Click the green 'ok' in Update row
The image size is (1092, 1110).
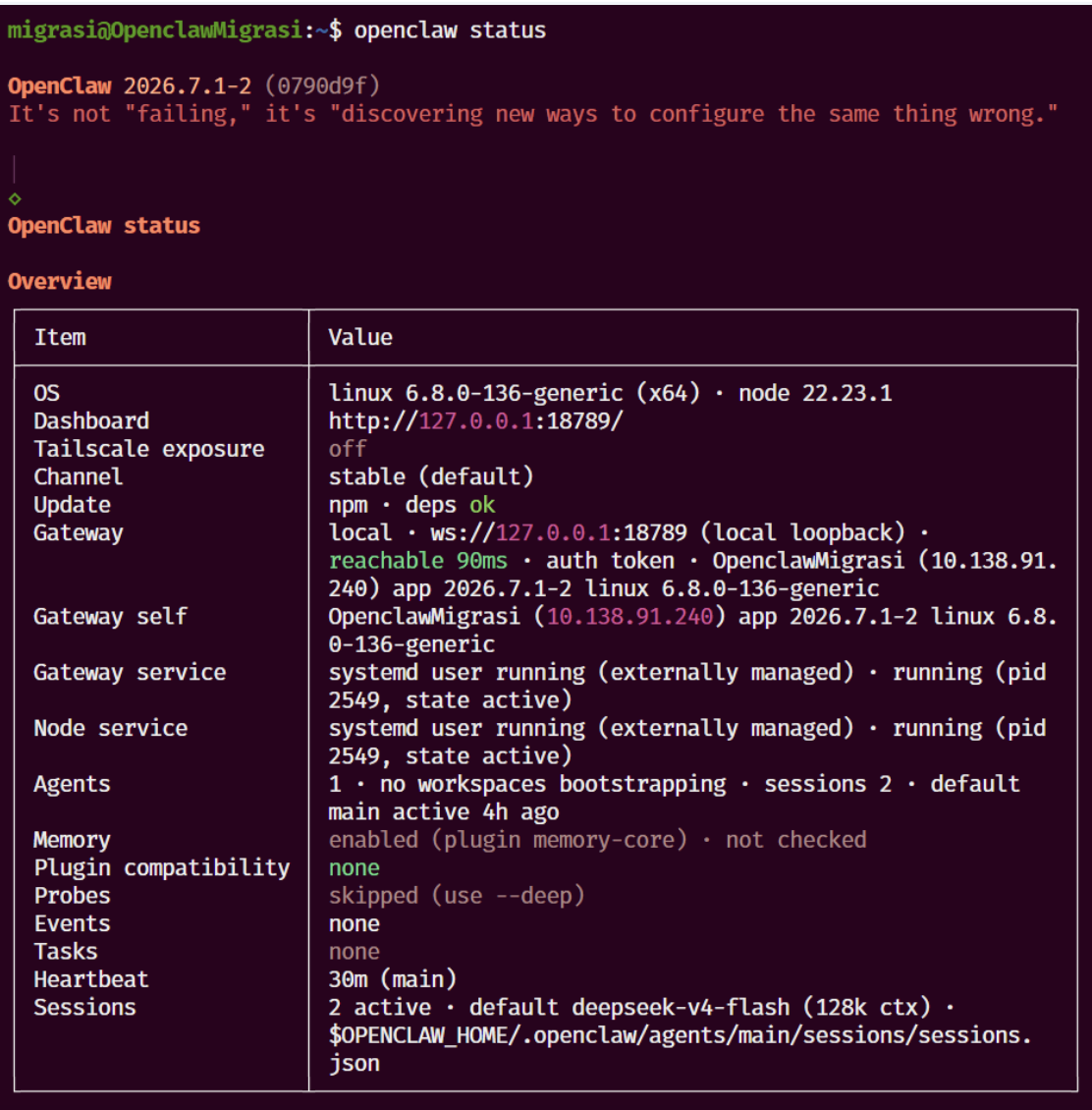[482, 505]
